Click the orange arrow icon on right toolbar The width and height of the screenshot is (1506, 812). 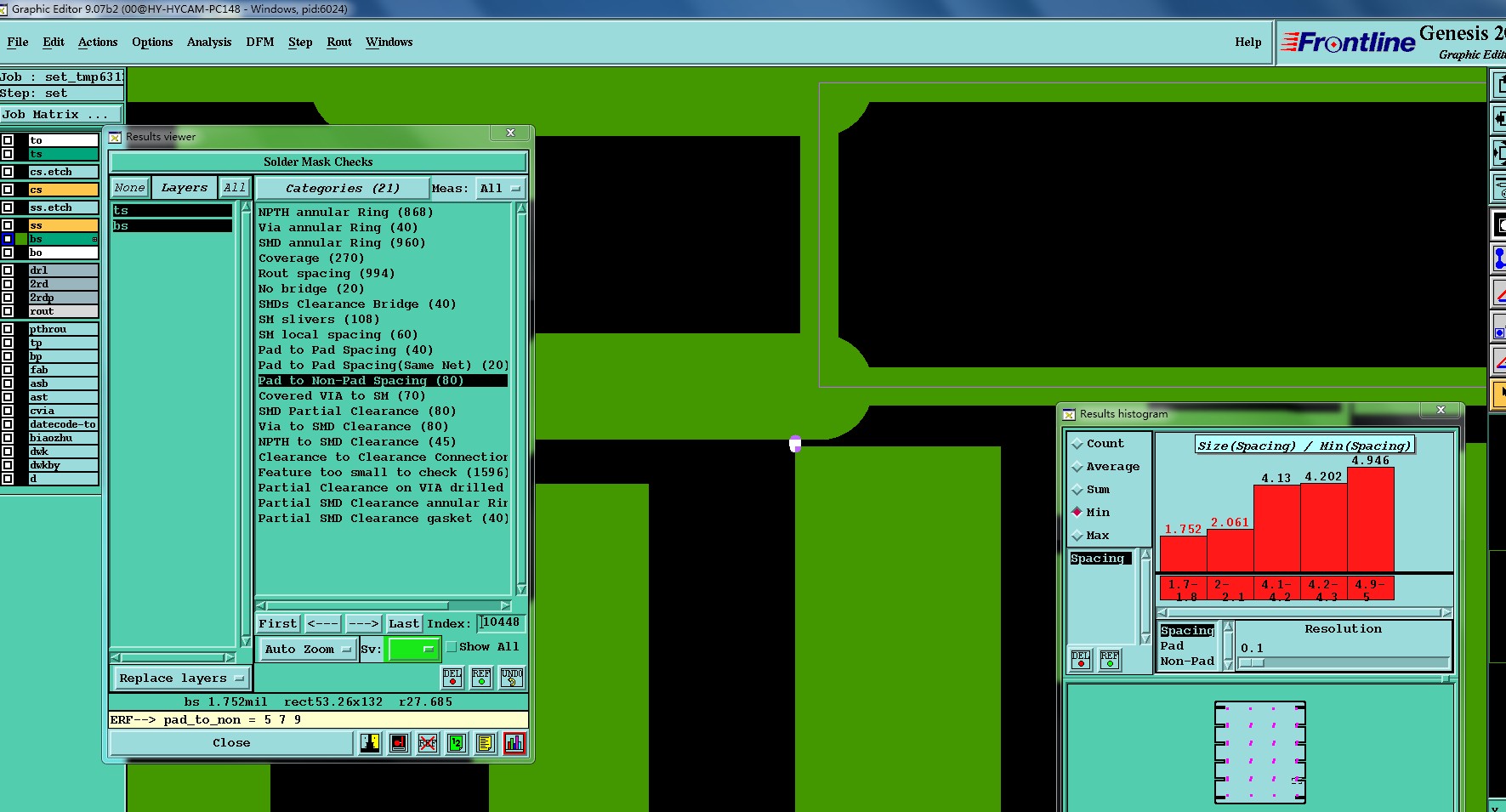1499,395
